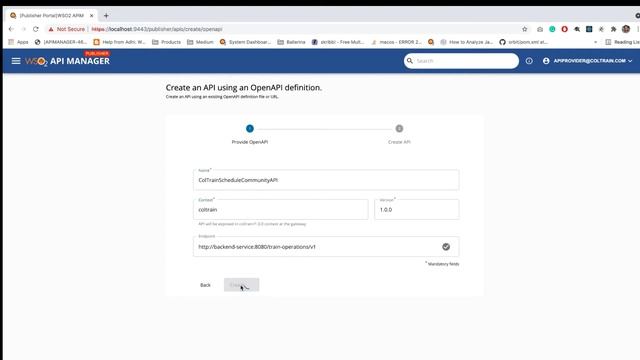Click the Context field containing coltrain
Image resolution: width=640 pixels, height=360 pixels.
click(281, 209)
